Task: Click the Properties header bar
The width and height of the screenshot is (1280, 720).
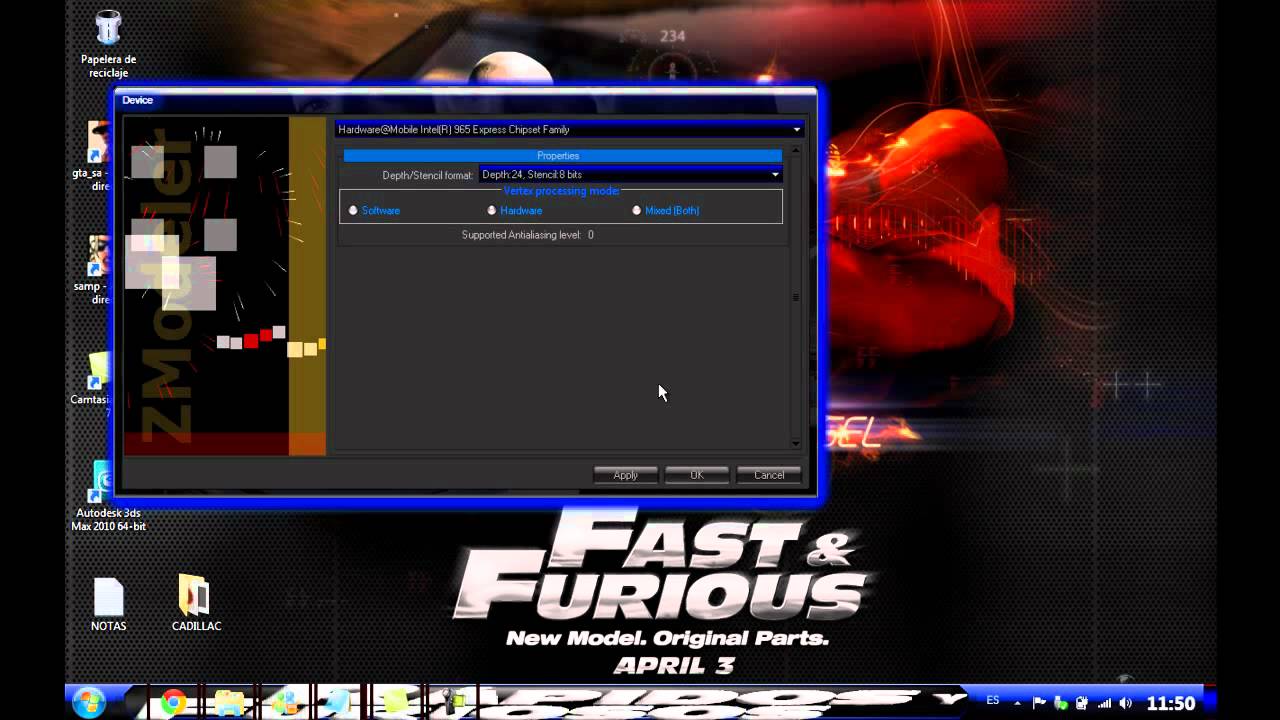Action: click(562, 156)
